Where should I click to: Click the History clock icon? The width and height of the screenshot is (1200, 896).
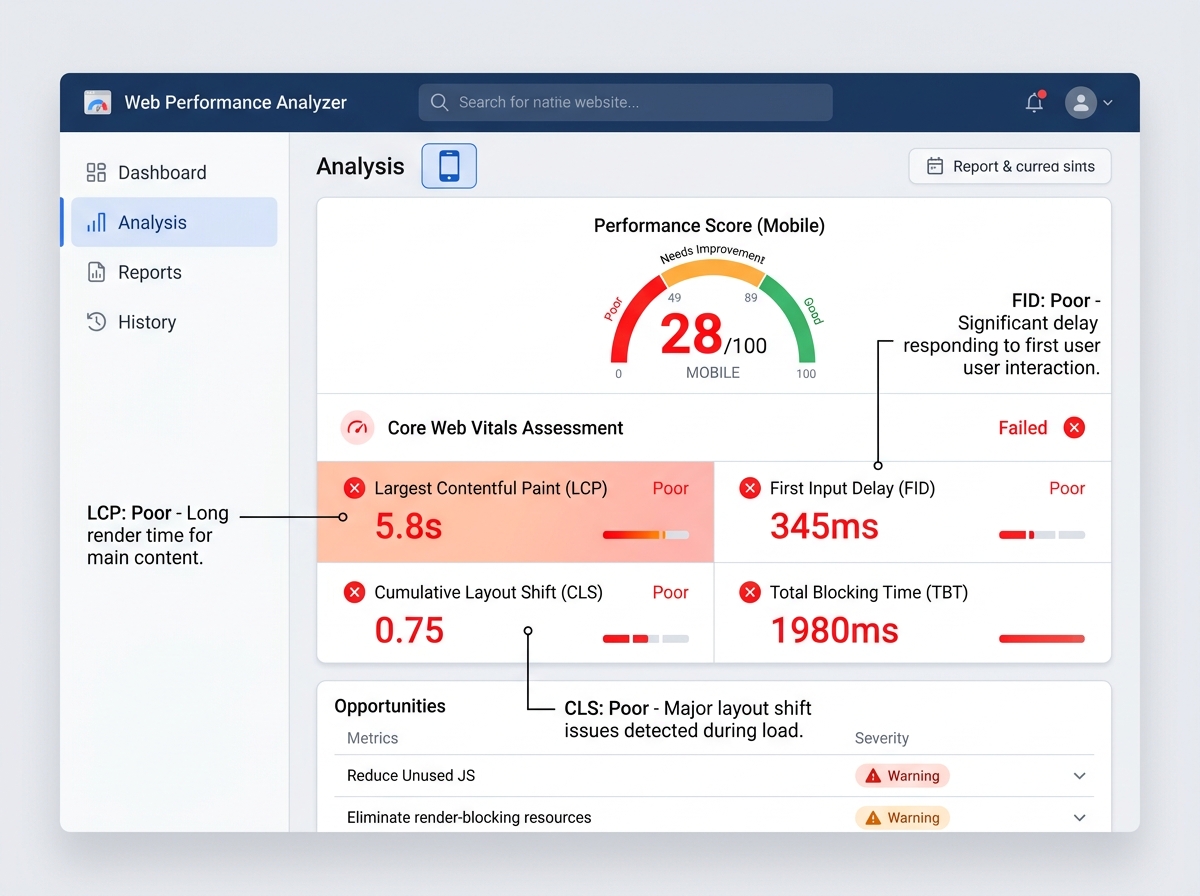tap(96, 322)
